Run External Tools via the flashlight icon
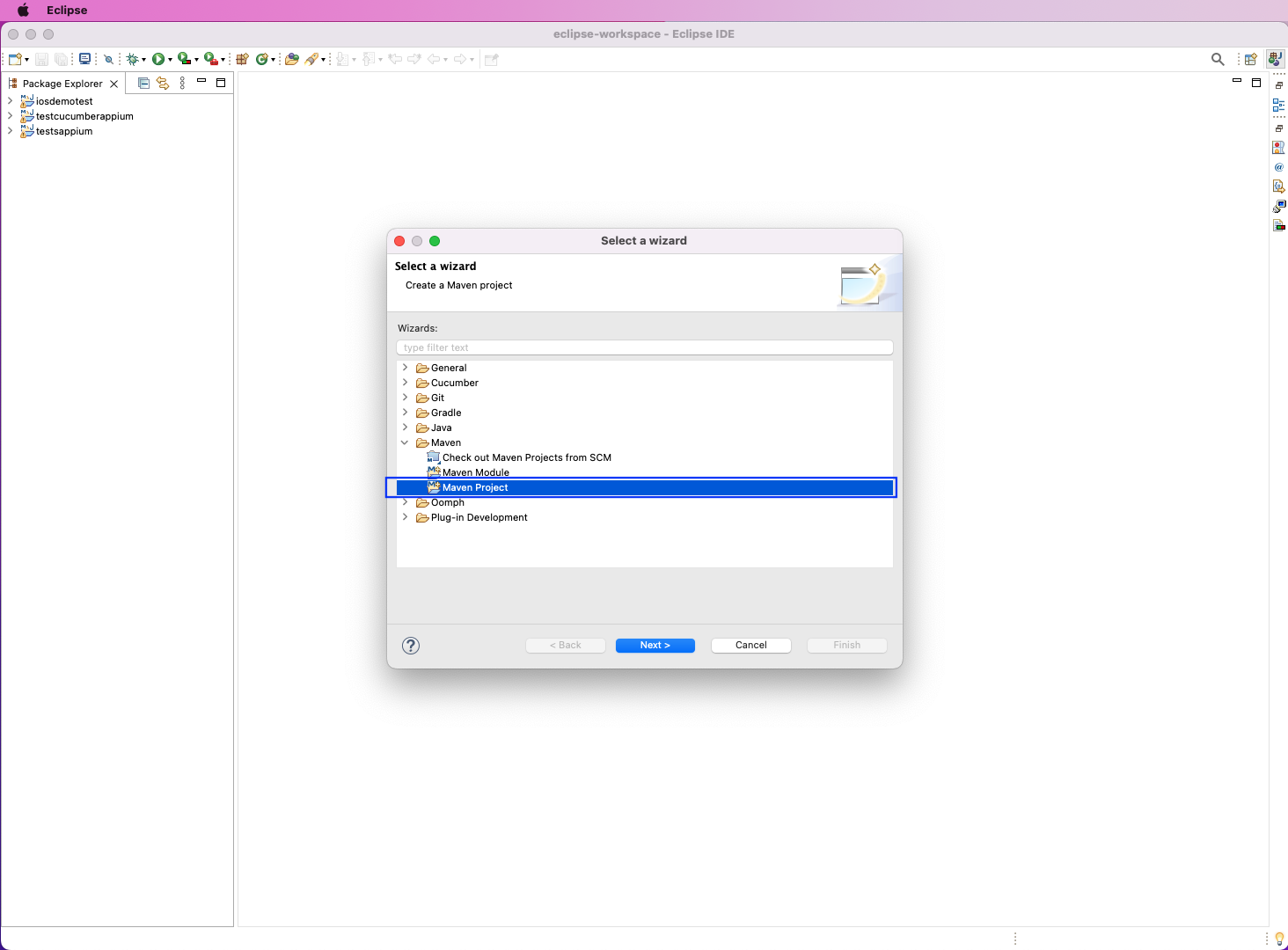1288x950 pixels. click(x=312, y=59)
